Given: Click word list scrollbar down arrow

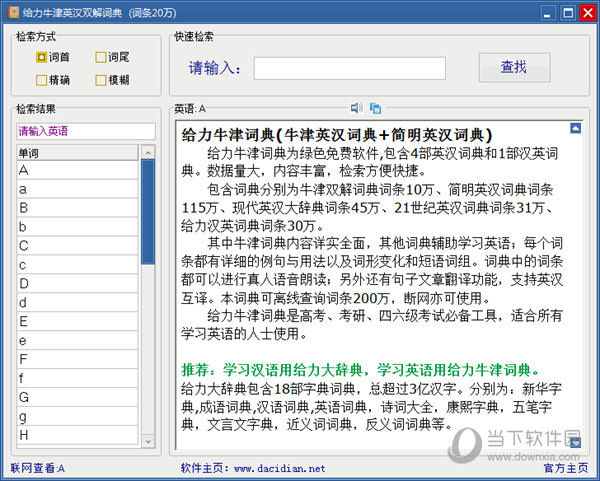Looking at the screenshot, I should [x=148, y=441].
